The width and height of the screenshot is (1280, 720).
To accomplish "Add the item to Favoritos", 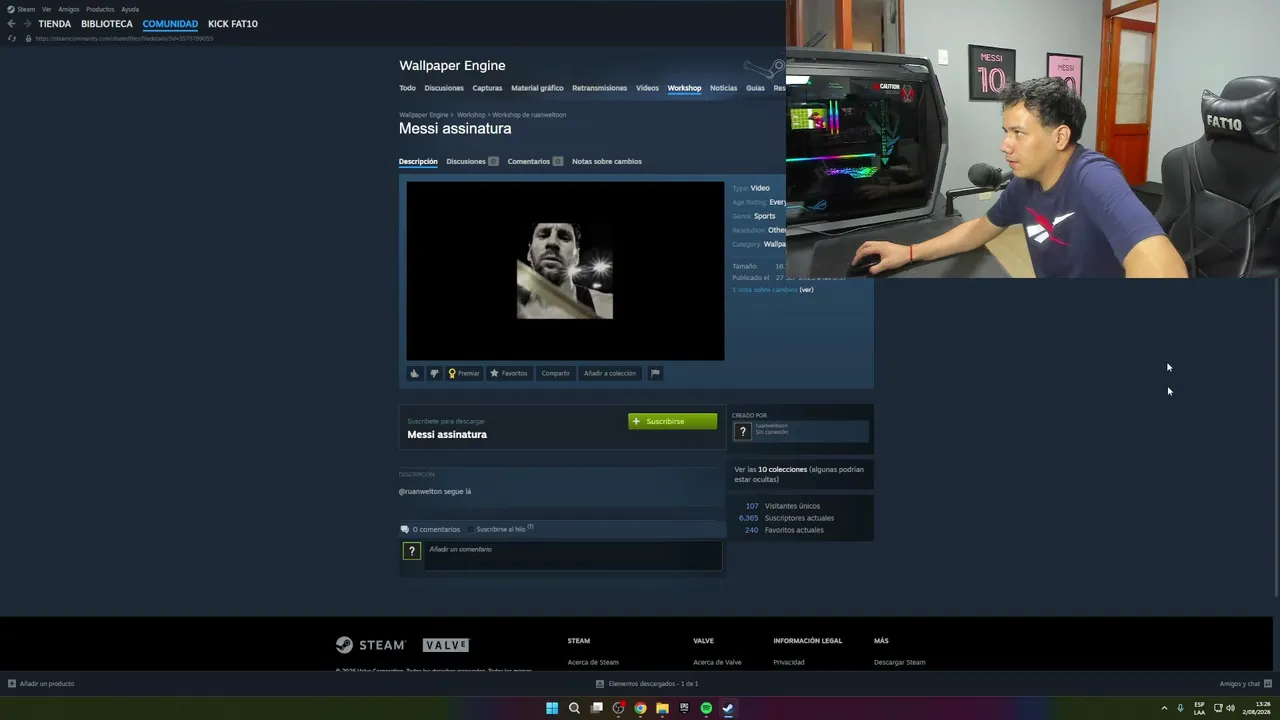I will pos(509,373).
